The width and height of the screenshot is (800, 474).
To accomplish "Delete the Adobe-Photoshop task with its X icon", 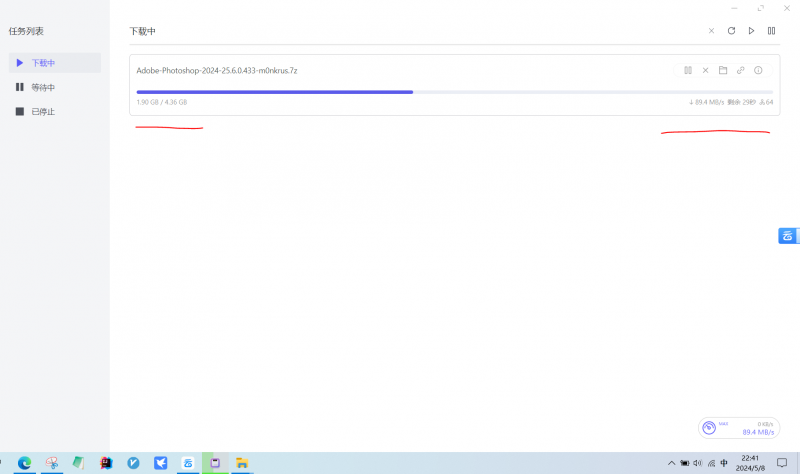I will 705,71.
